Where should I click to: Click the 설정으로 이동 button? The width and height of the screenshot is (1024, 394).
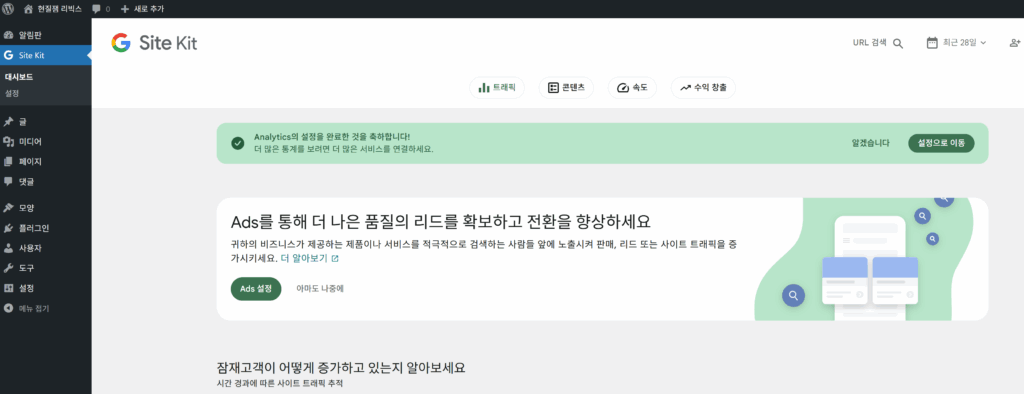tap(941, 143)
